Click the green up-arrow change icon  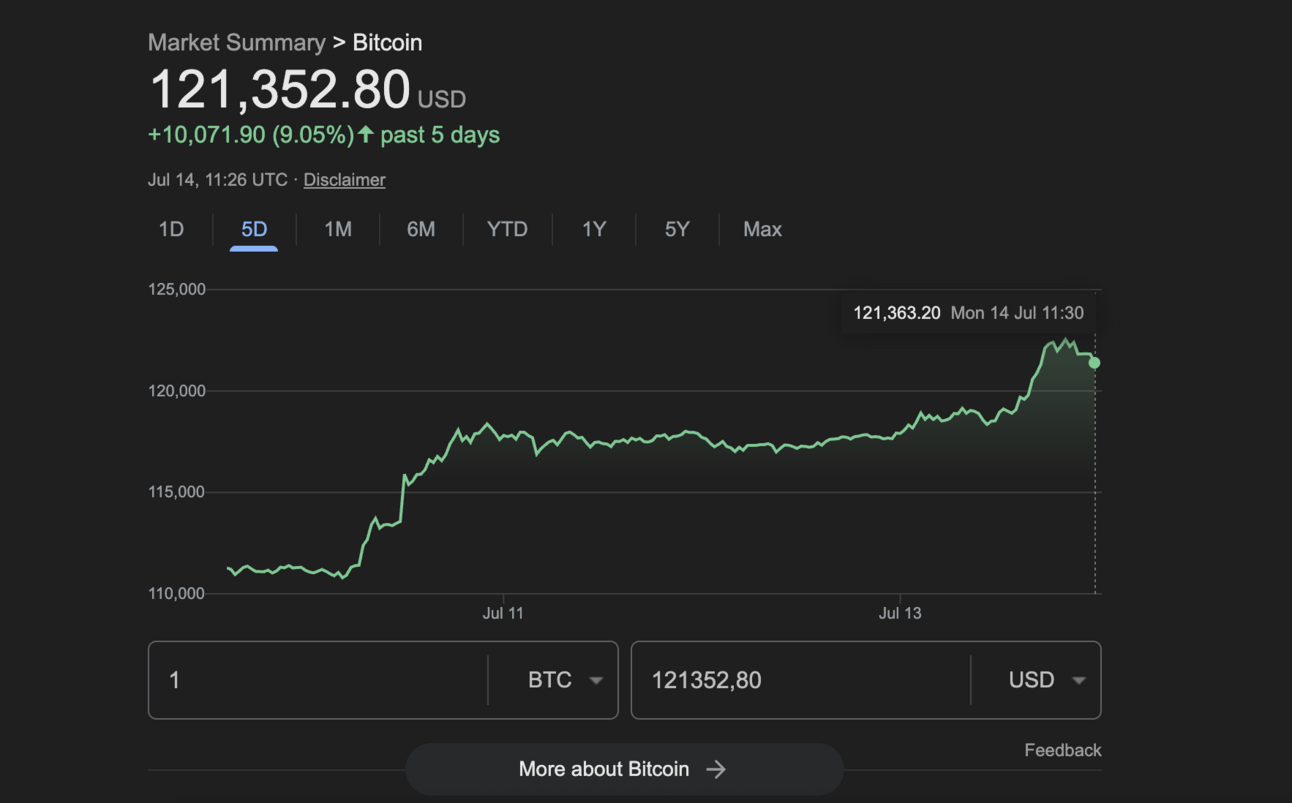tap(366, 134)
